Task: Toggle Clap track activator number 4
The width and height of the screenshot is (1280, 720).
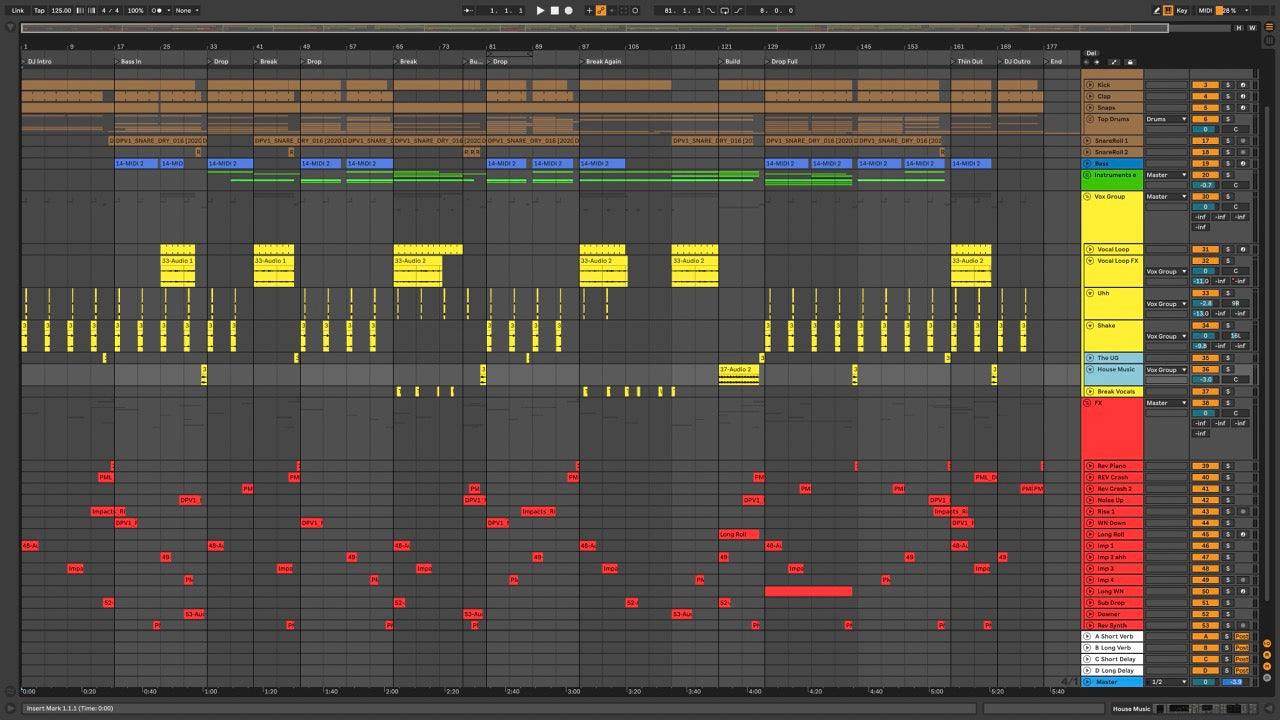Action: coord(1205,96)
